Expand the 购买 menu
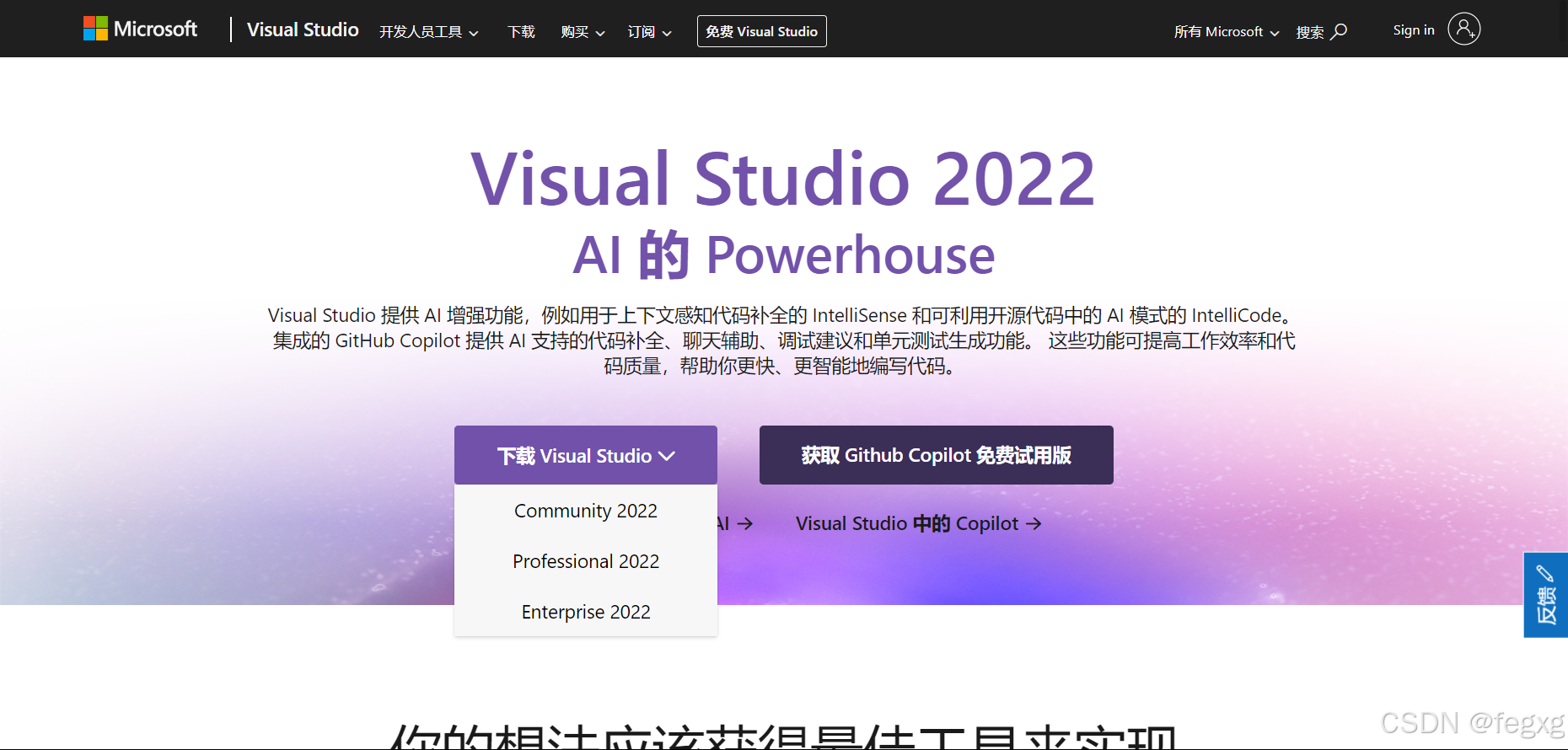 [x=583, y=32]
